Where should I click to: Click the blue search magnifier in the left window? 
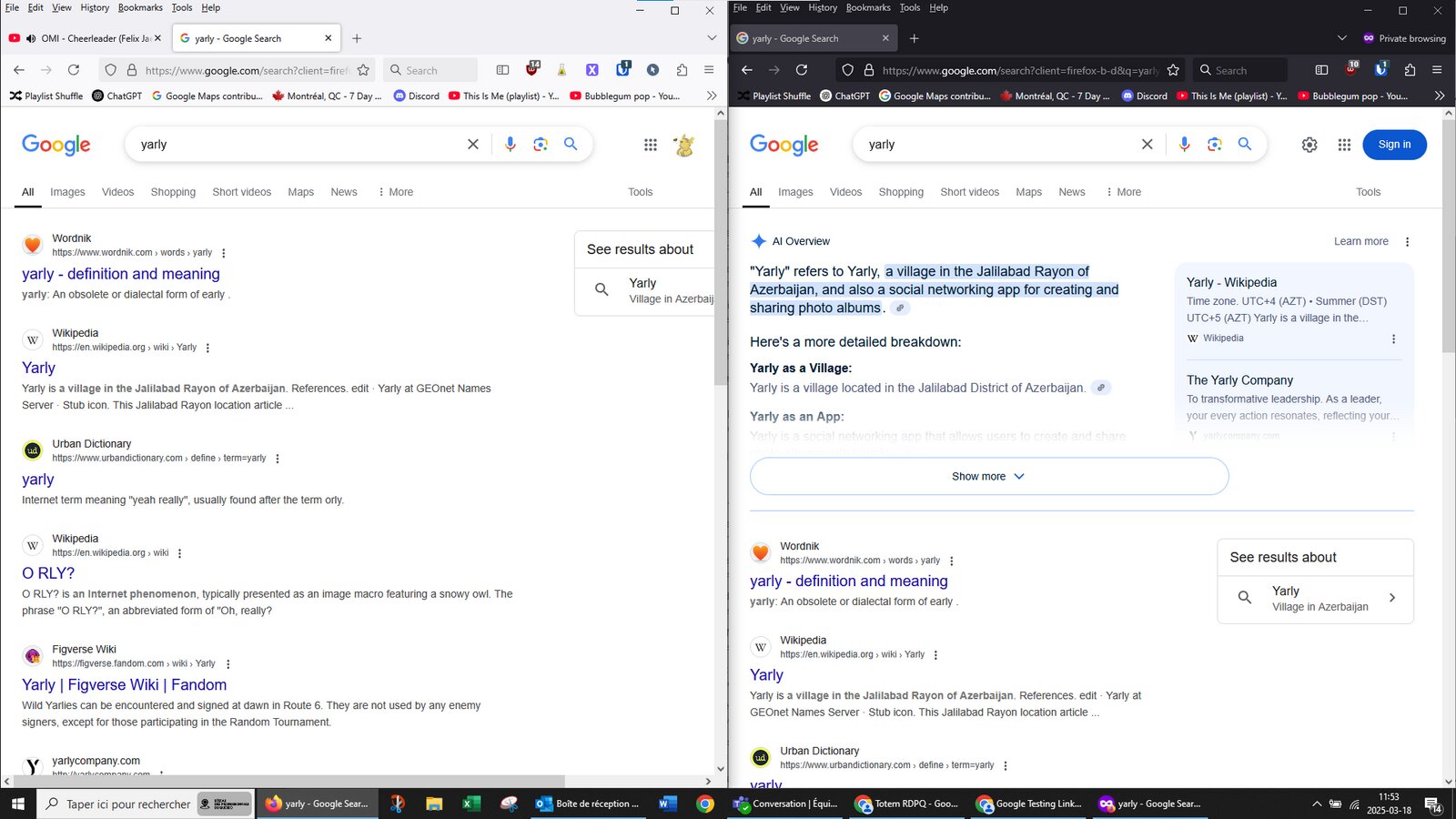pyautogui.click(x=571, y=144)
